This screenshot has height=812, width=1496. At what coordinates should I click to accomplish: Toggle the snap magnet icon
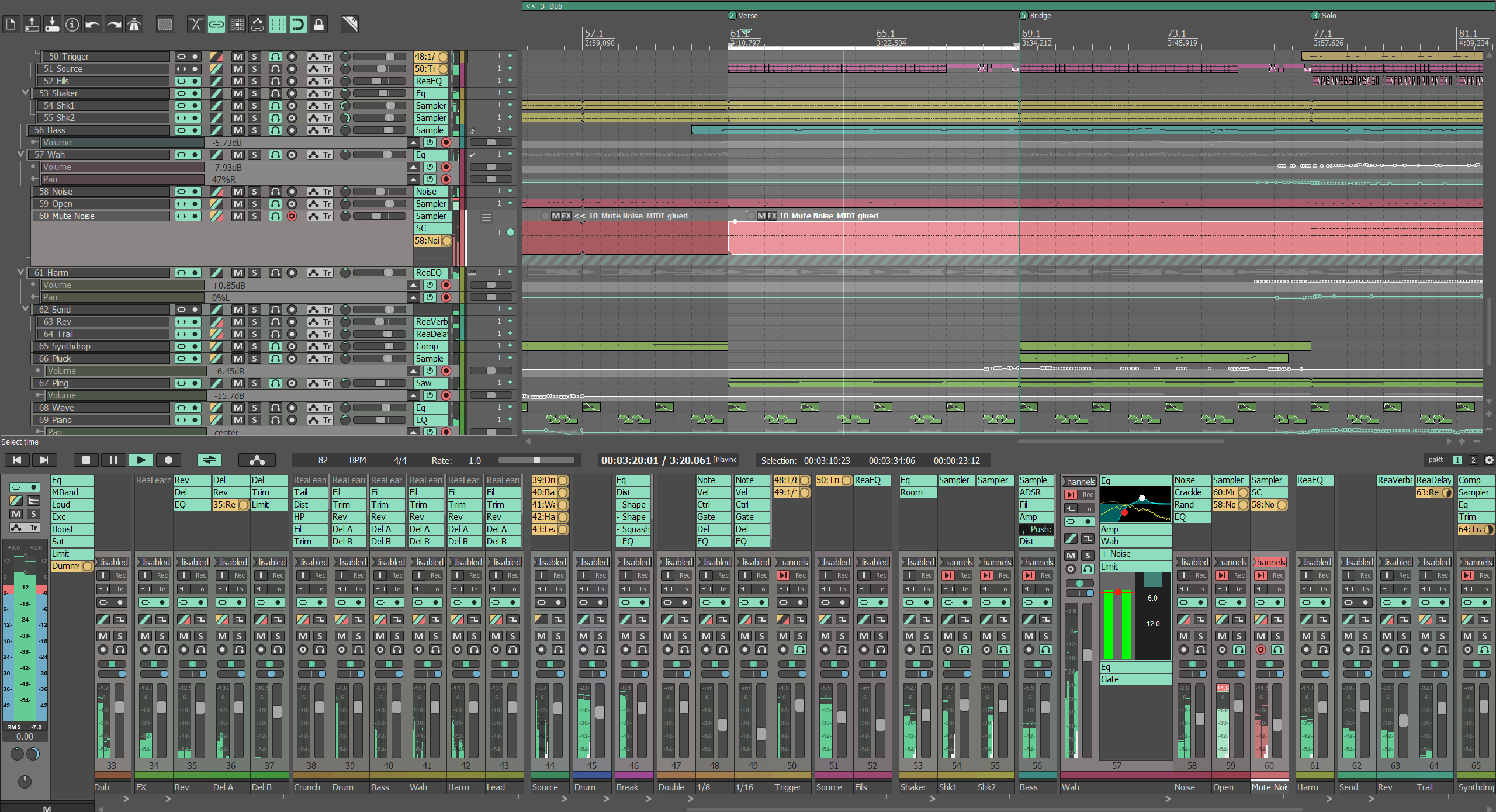[x=298, y=25]
